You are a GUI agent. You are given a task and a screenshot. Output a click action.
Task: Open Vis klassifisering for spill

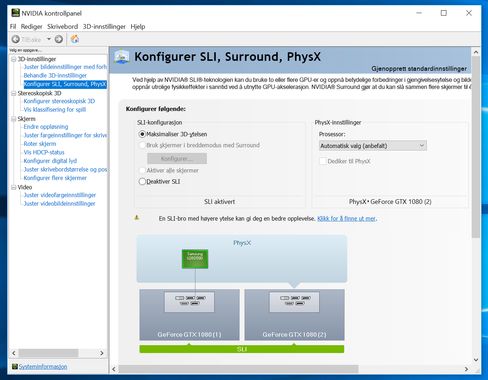click(x=55, y=110)
